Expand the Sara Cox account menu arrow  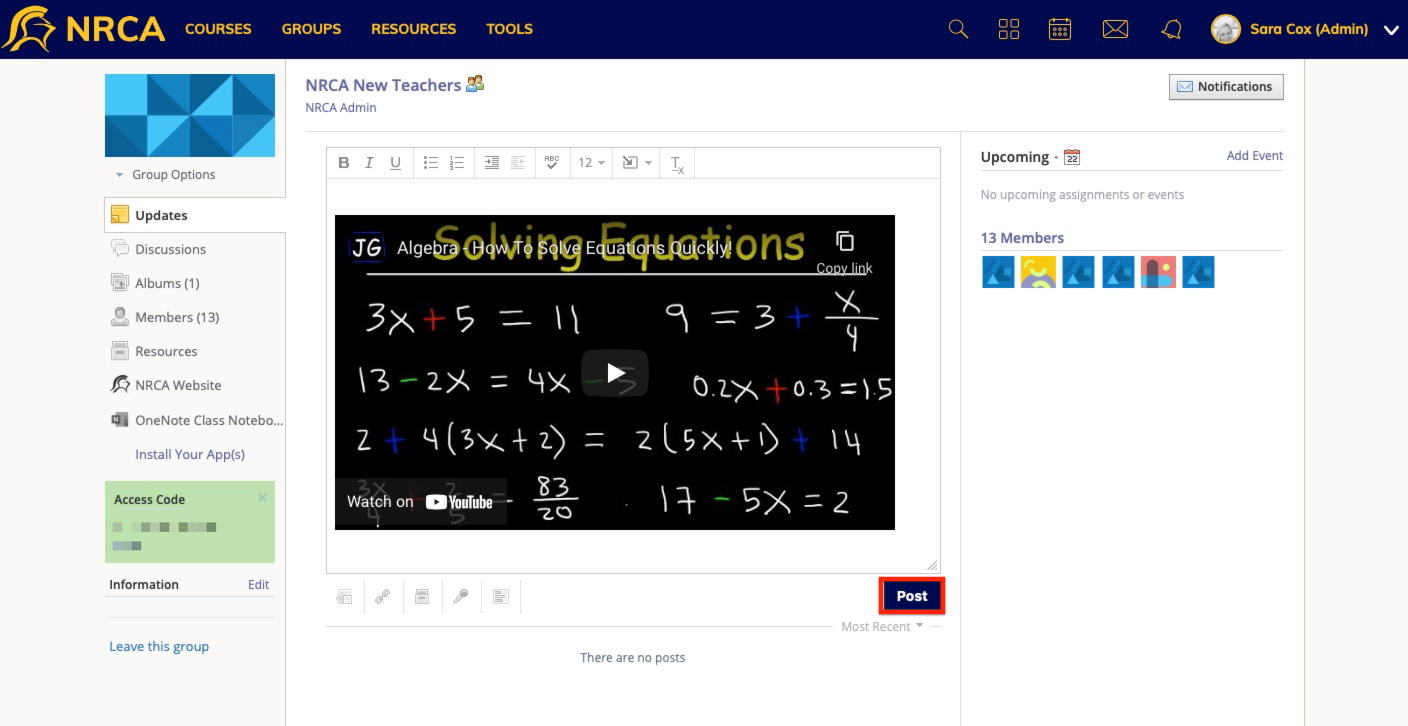coord(1390,30)
